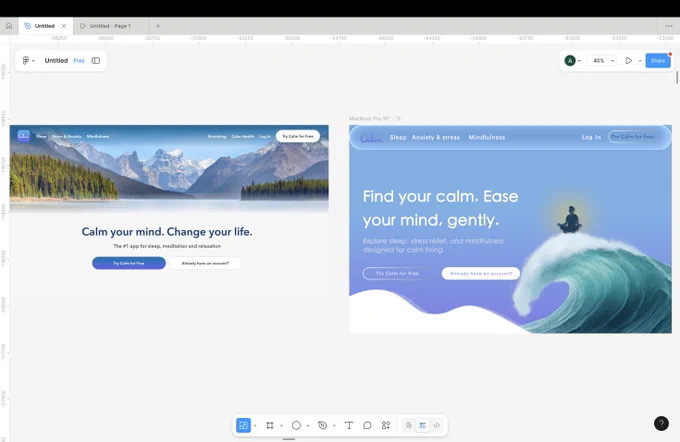The width and height of the screenshot is (680, 442).
Task: Select the Text tool
Action: pyautogui.click(x=349, y=425)
